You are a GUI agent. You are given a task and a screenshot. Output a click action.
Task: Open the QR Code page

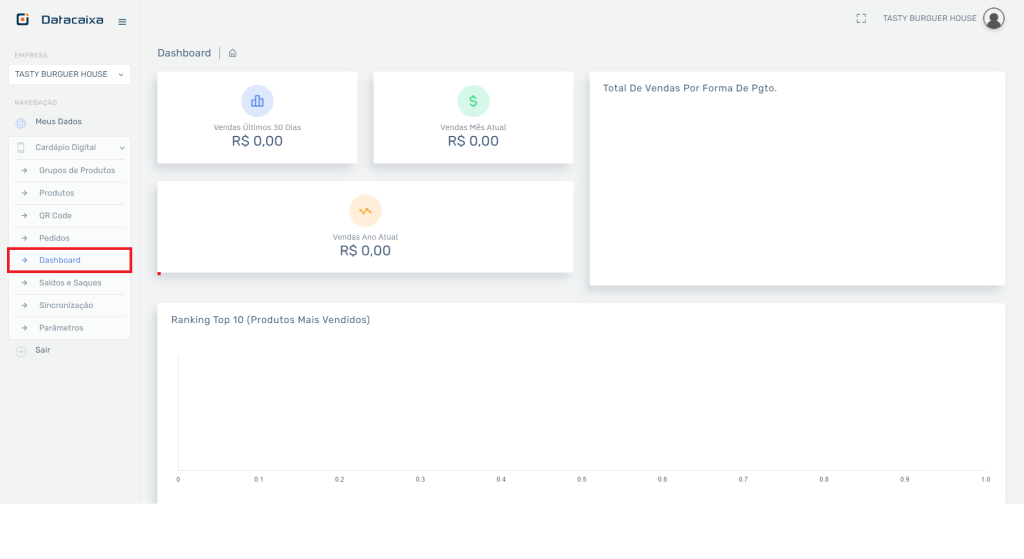click(x=55, y=215)
